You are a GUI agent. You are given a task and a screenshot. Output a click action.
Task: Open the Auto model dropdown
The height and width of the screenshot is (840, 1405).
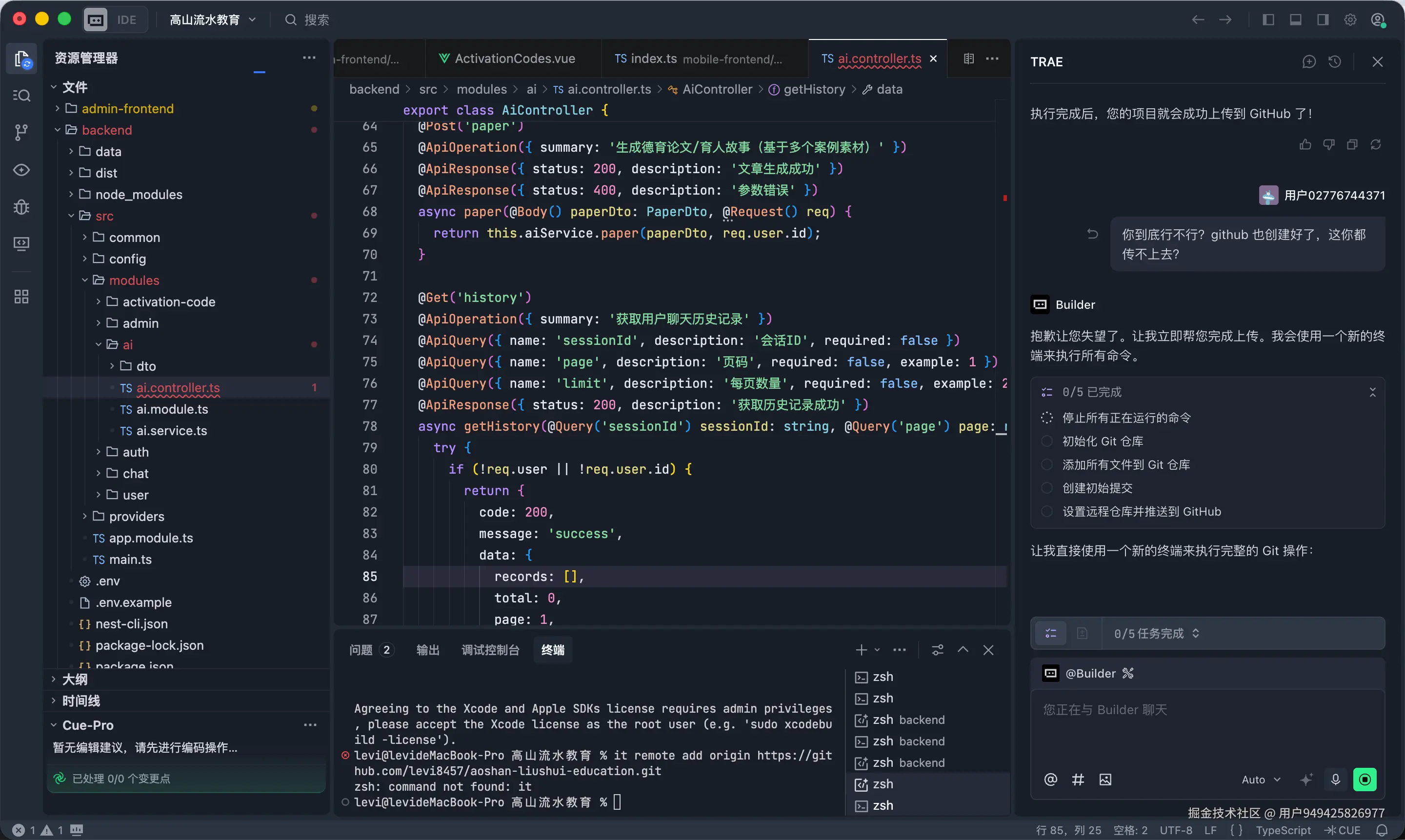point(1261,780)
